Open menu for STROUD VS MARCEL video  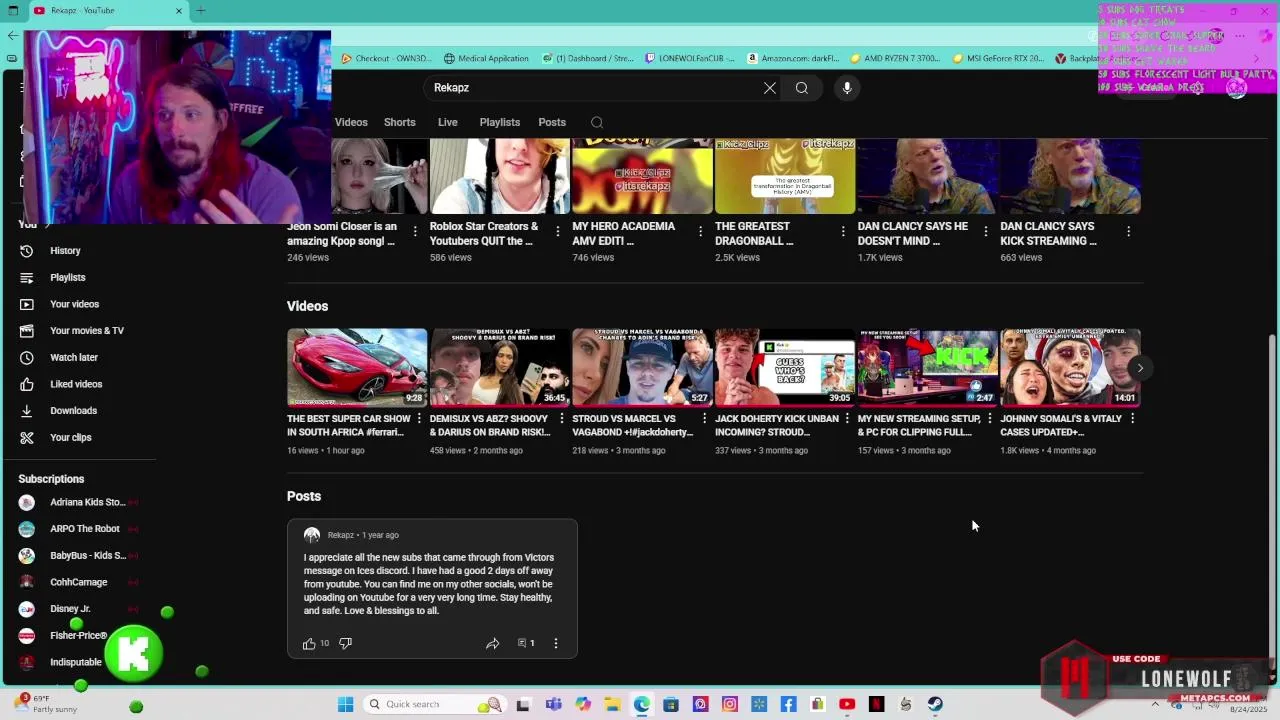click(704, 419)
